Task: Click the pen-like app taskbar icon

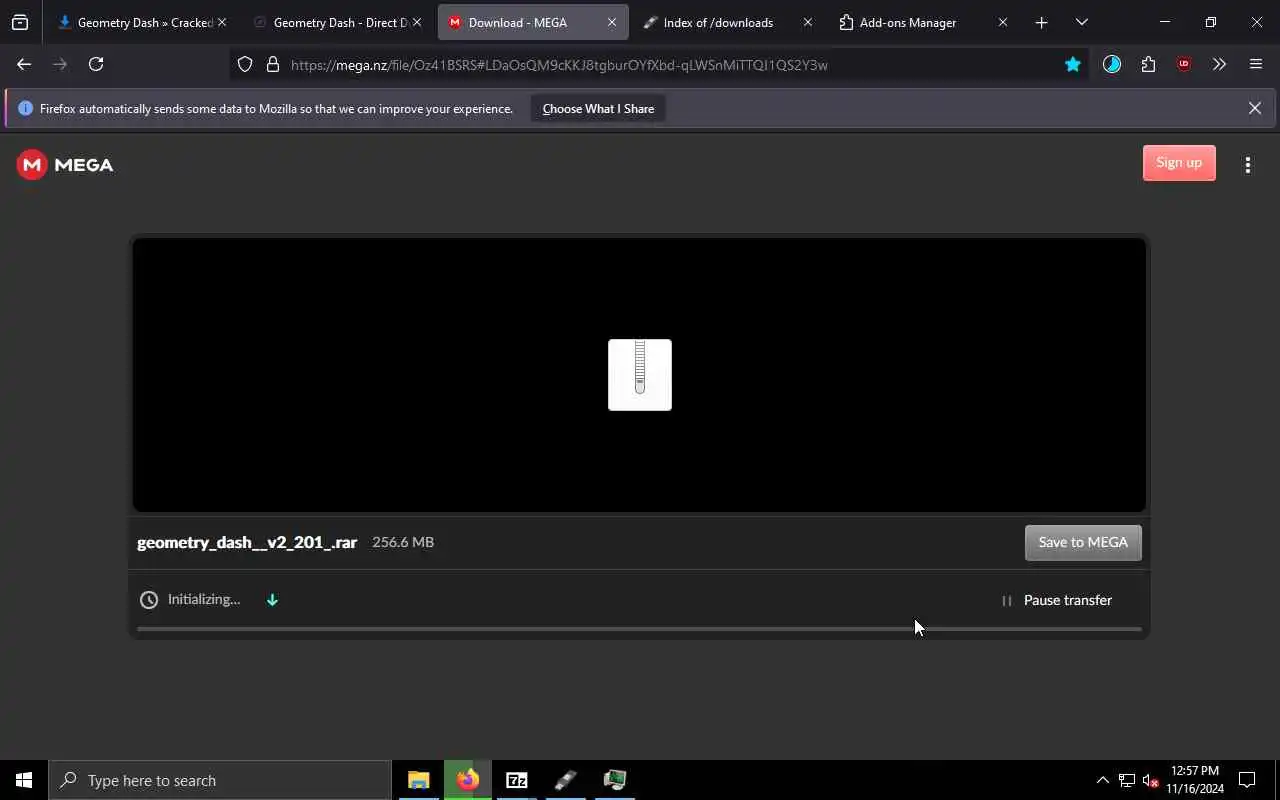Action: click(x=566, y=780)
